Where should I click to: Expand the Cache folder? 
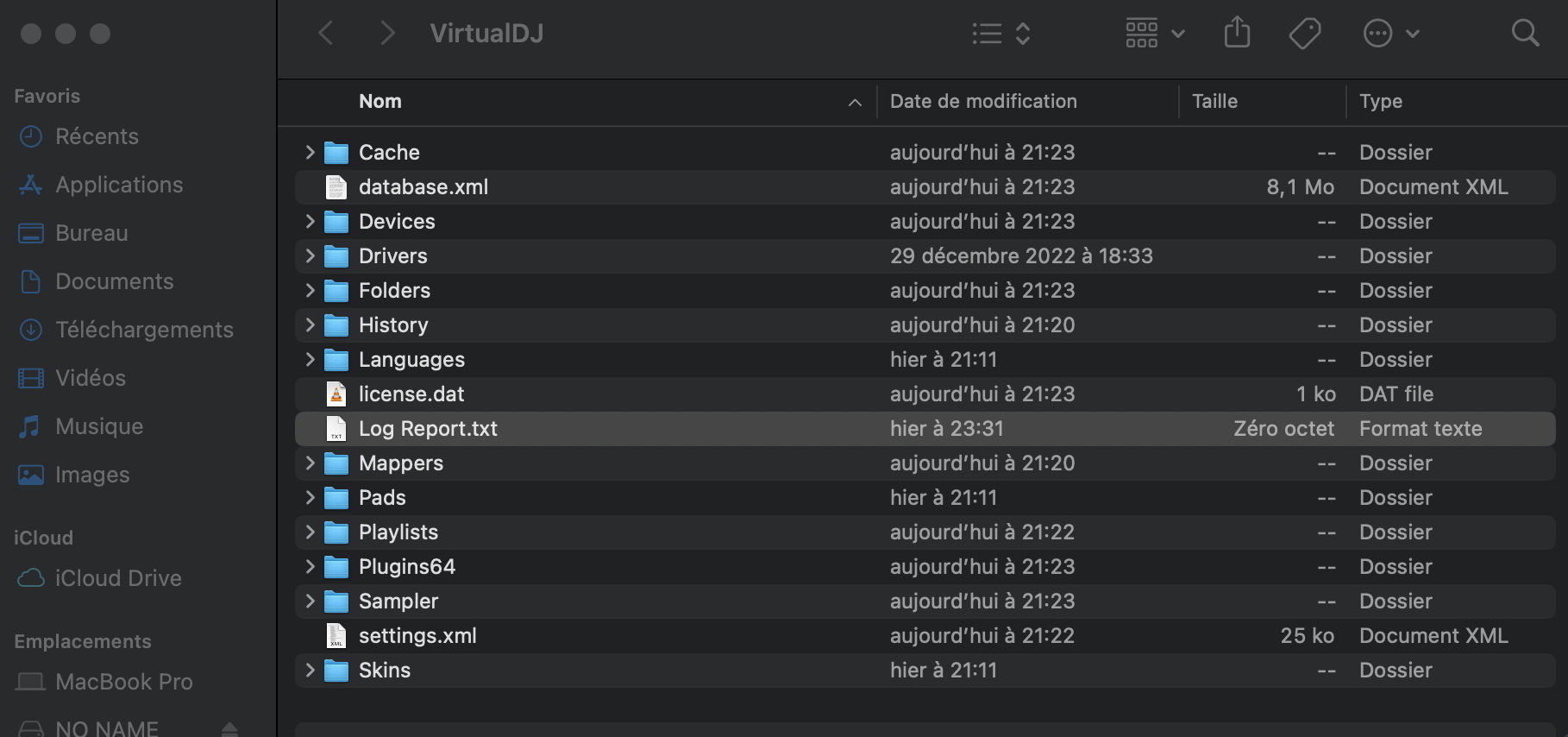(310, 152)
